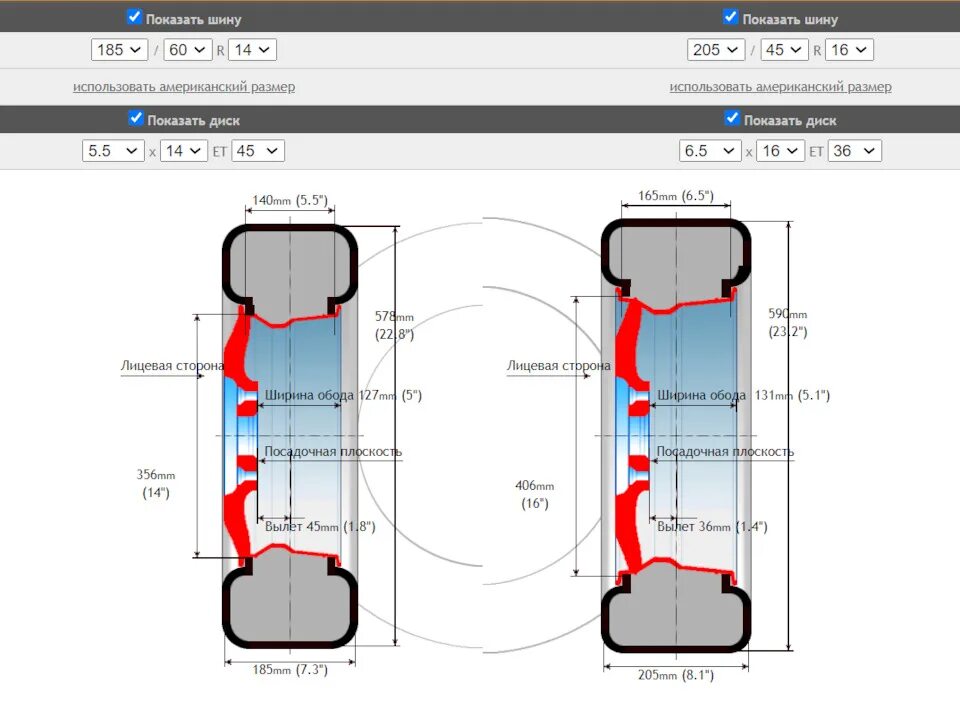
Task: Open the left tire profile 60 dropdown
Action: coord(187,50)
